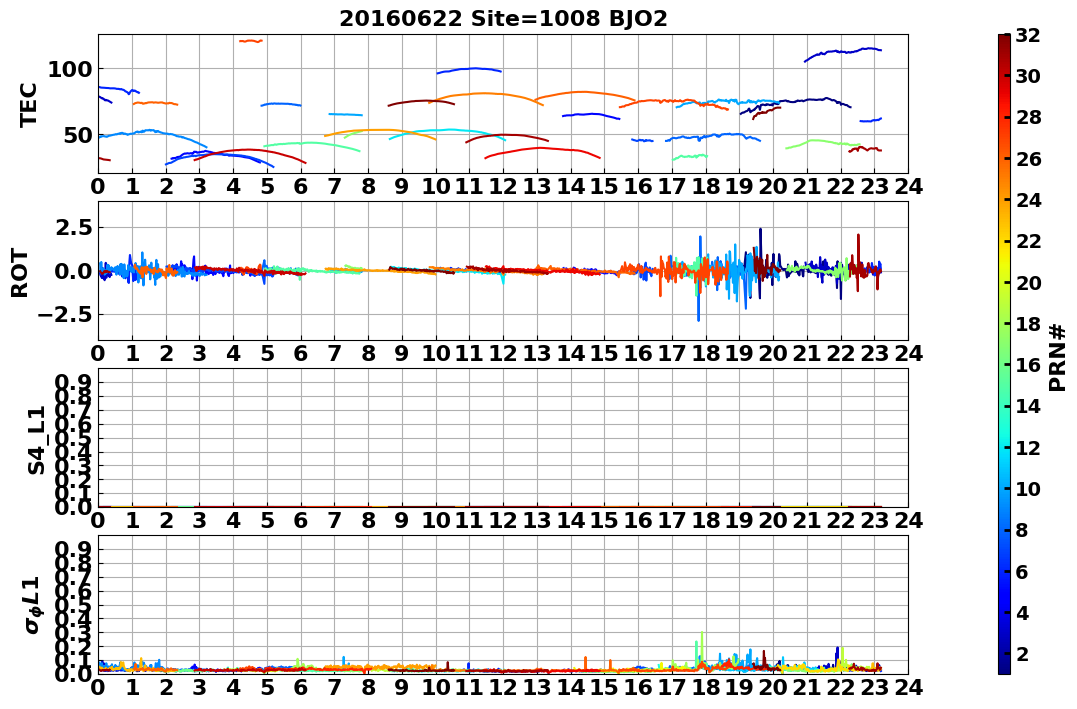Click the S4_L1 y-axis label
This screenshot has width=1077, height=709.
tap(36, 440)
